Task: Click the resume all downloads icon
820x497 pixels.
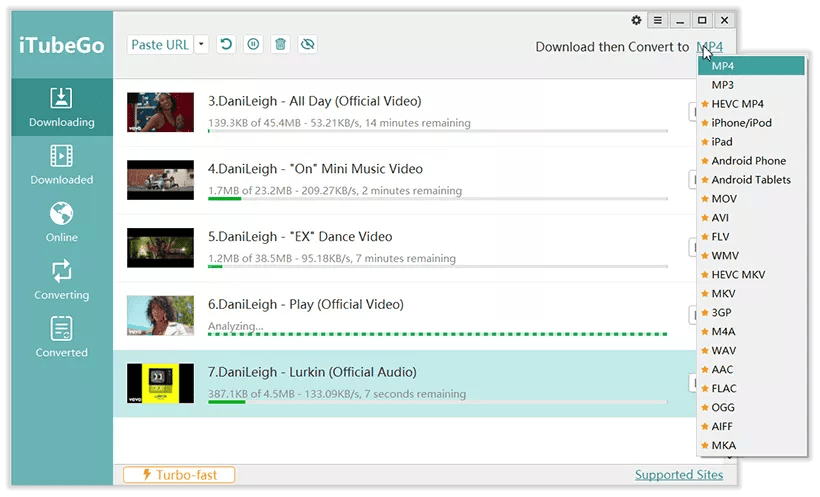Action: click(x=226, y=44)
